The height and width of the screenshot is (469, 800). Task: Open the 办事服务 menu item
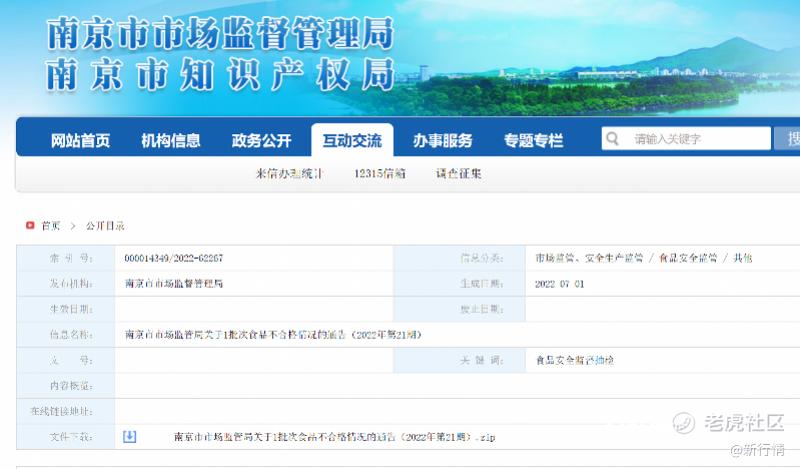coord(442,140)
